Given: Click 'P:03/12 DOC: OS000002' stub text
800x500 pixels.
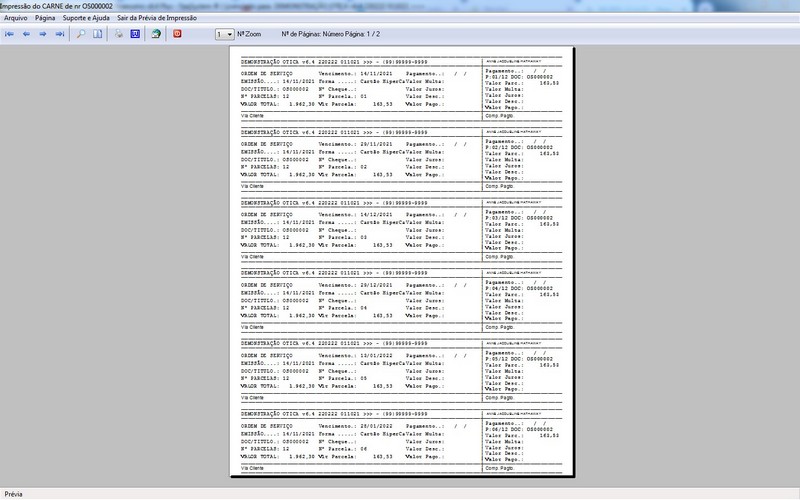Looking at the screenshot, I should [519, 218].
